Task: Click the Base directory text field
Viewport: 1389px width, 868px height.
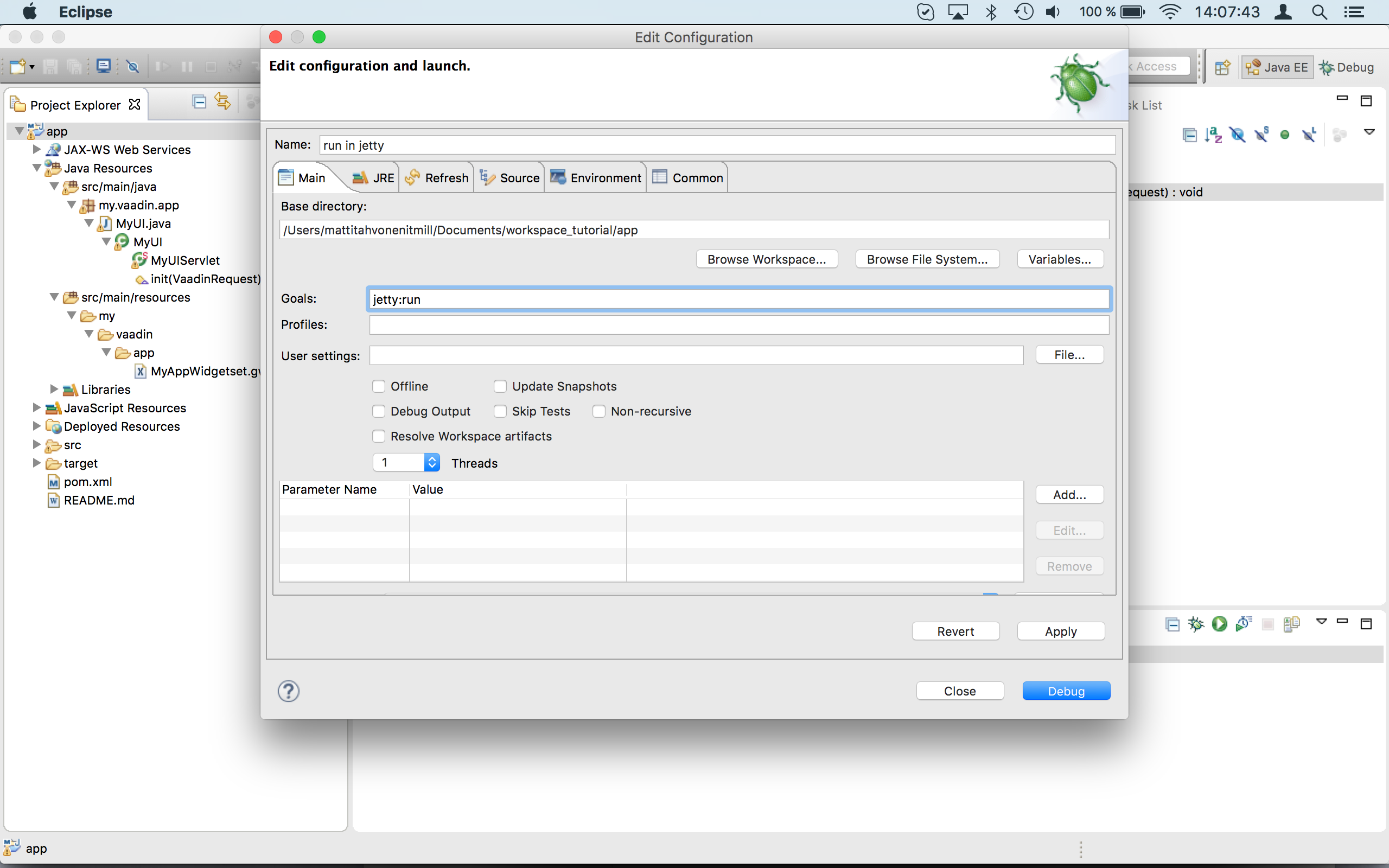Action: (x=694, y=230)
